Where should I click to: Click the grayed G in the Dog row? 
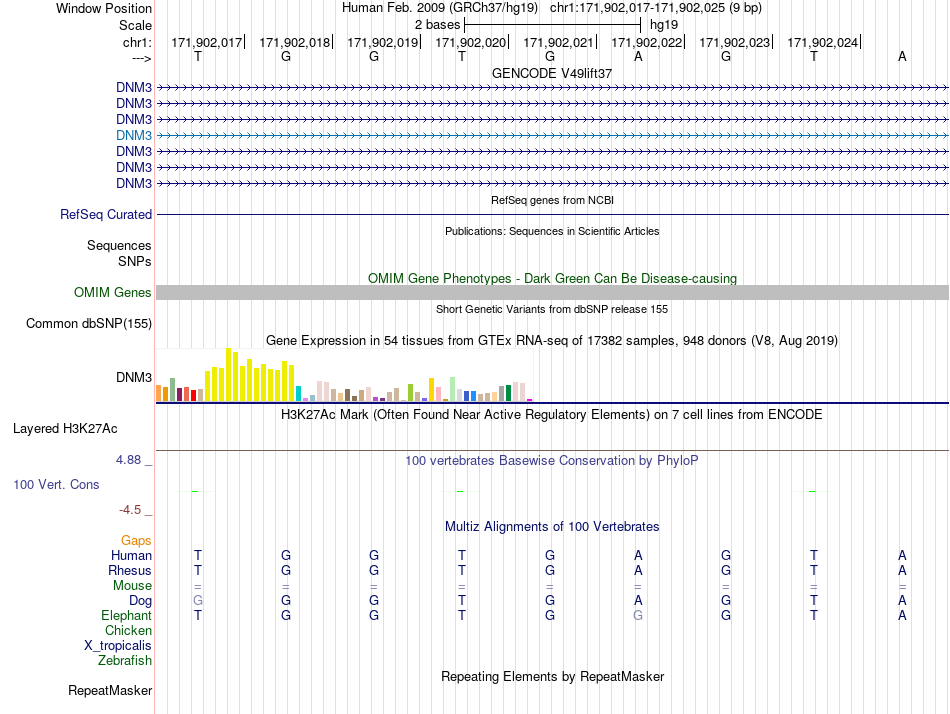(198, 600)
